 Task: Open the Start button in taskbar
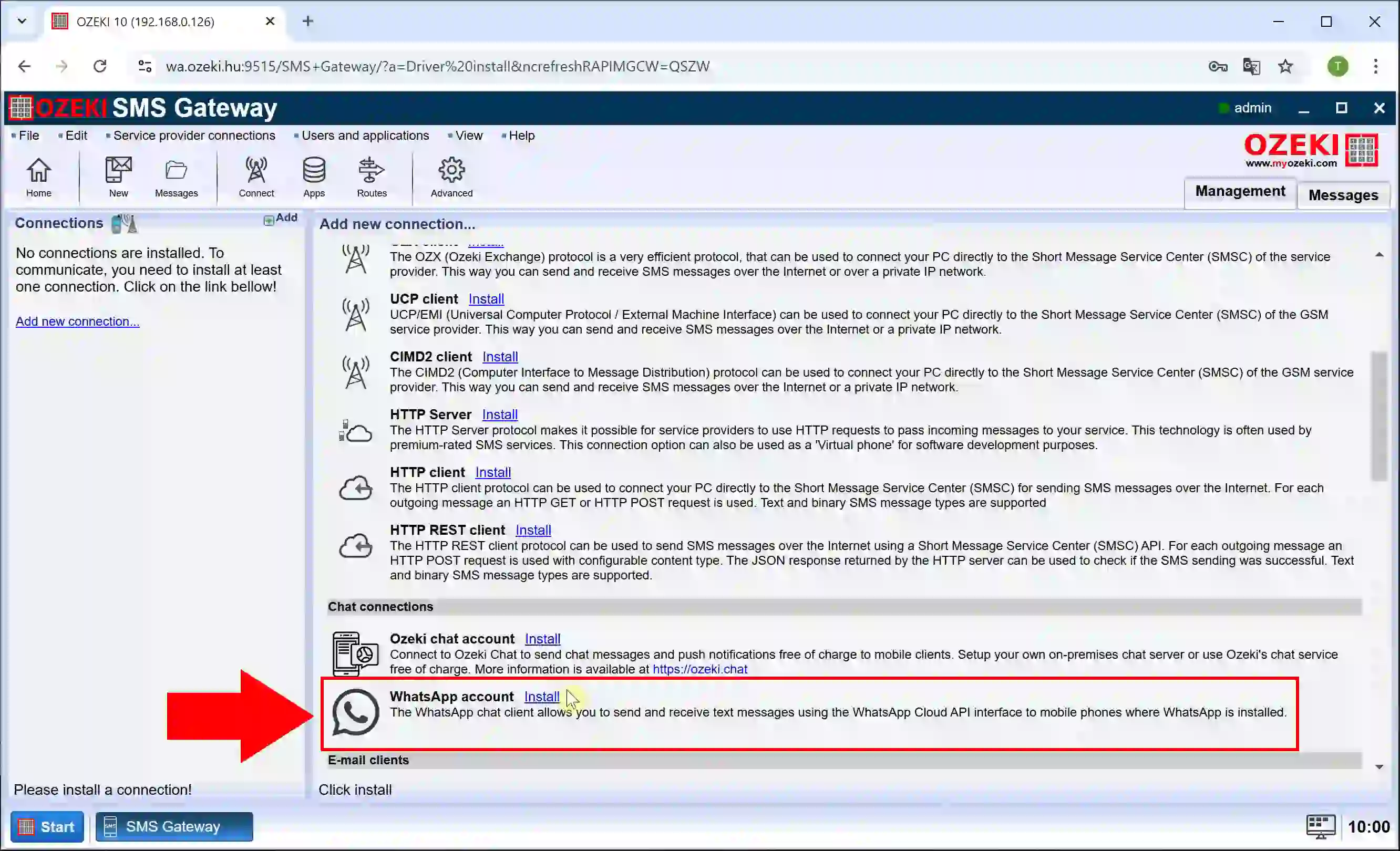coord(47,826)
